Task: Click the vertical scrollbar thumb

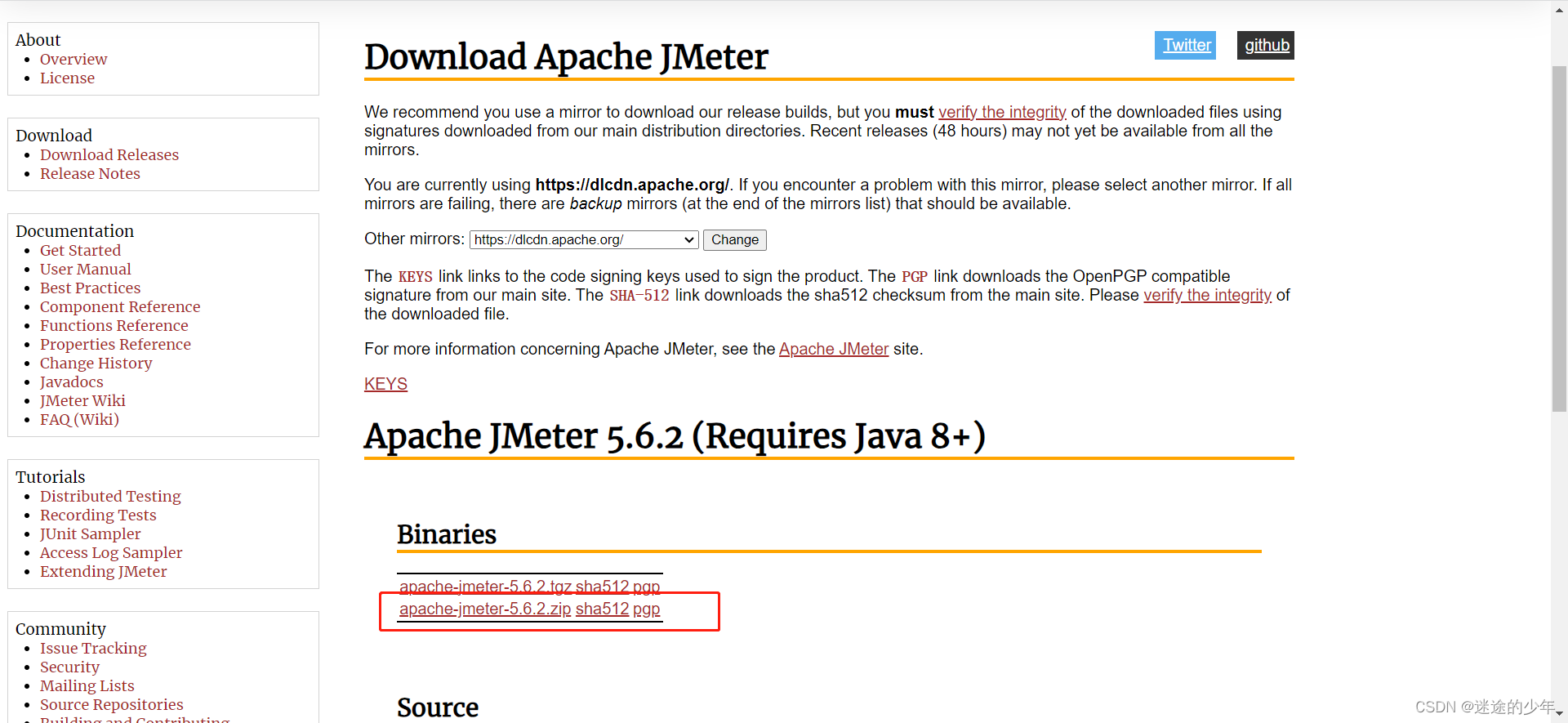Action: (1559, 239)
